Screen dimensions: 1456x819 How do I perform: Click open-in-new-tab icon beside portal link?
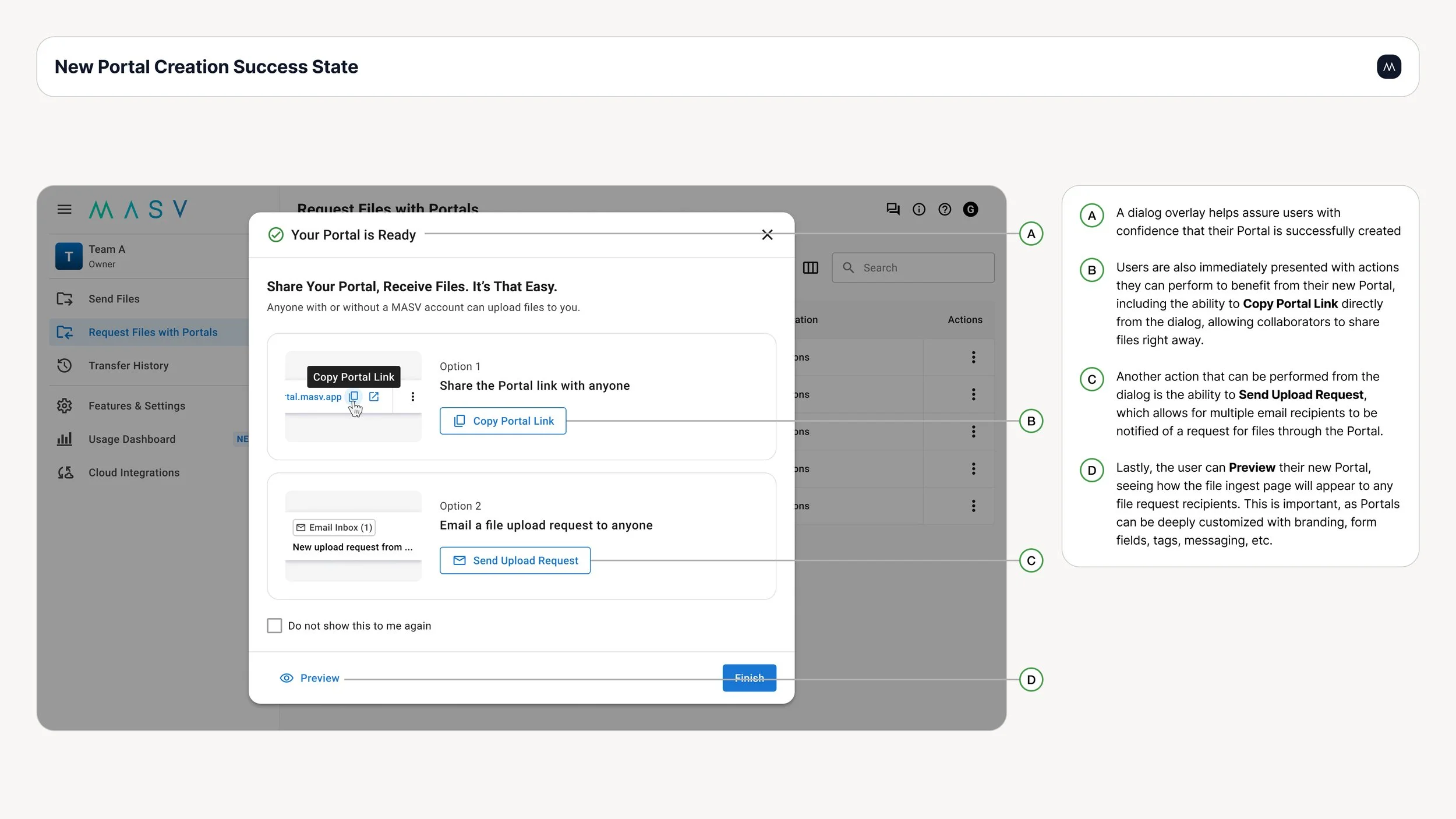374,396
